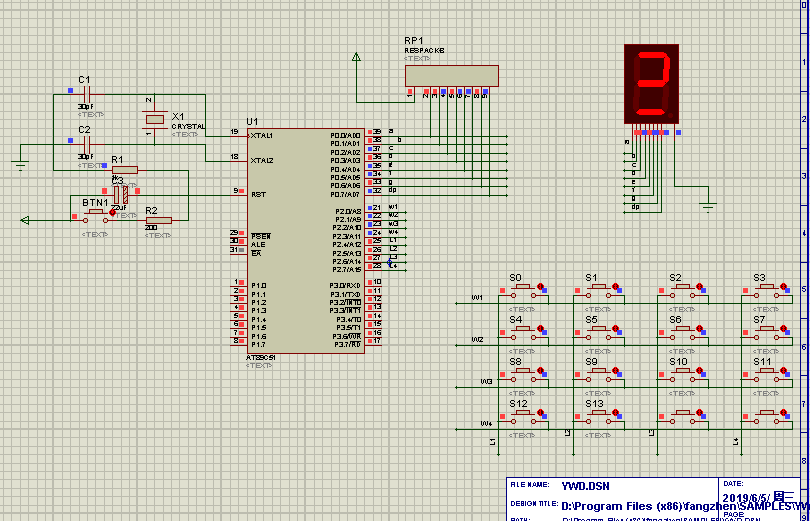Click the BTN1 reset push button
Screen dimensions: 810x521
point(96,216)
